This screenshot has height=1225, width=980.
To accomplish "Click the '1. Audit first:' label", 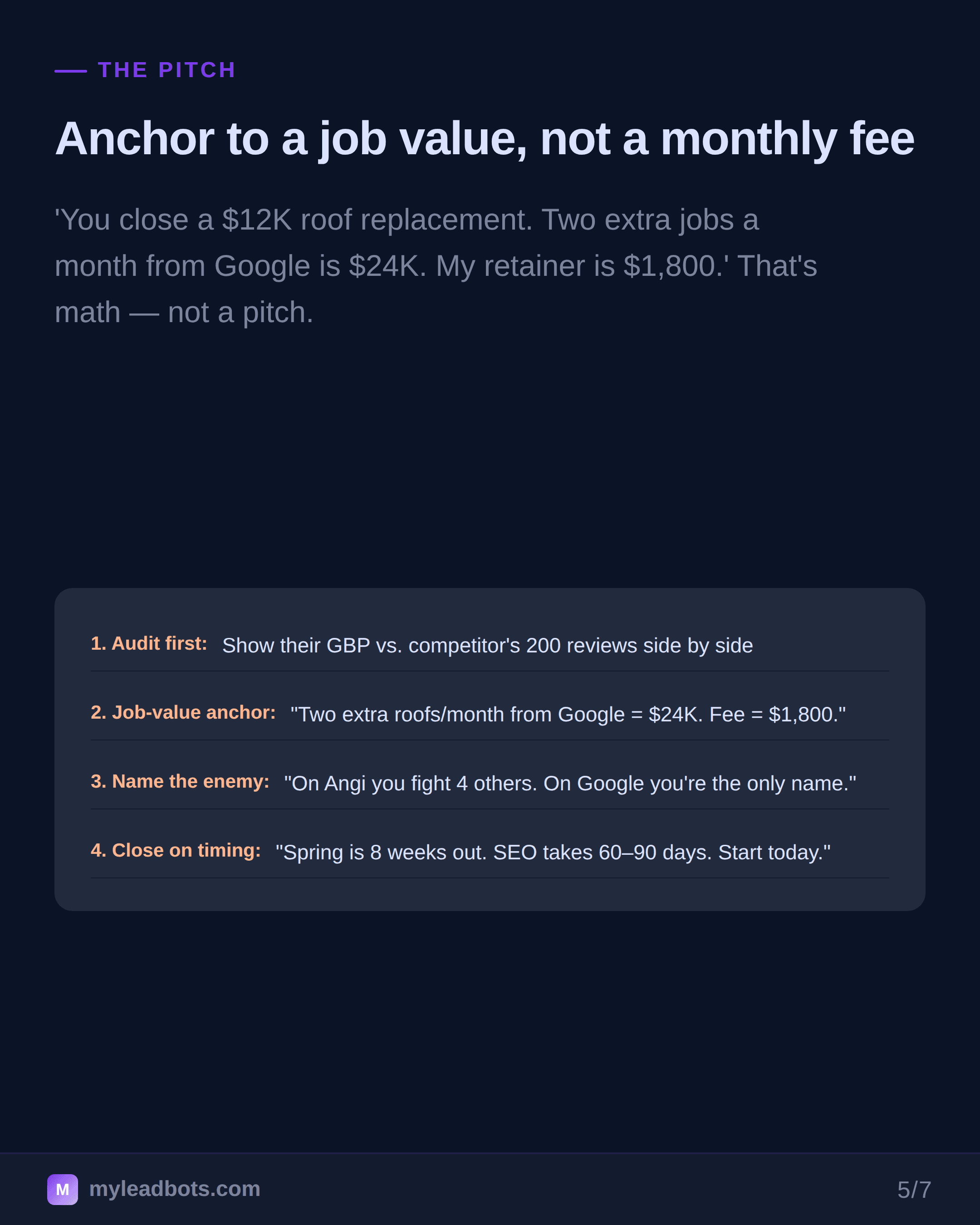I will click(149, 644).
